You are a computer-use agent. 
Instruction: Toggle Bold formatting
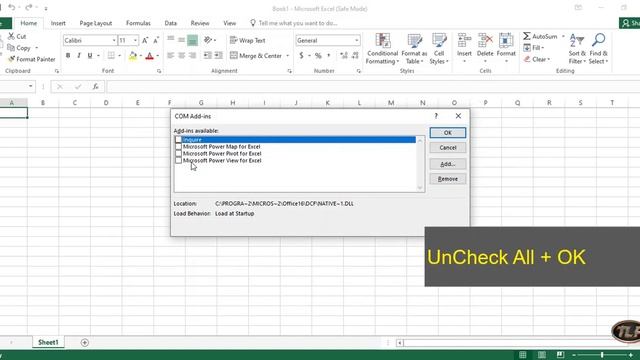click(x=68, y=56)
